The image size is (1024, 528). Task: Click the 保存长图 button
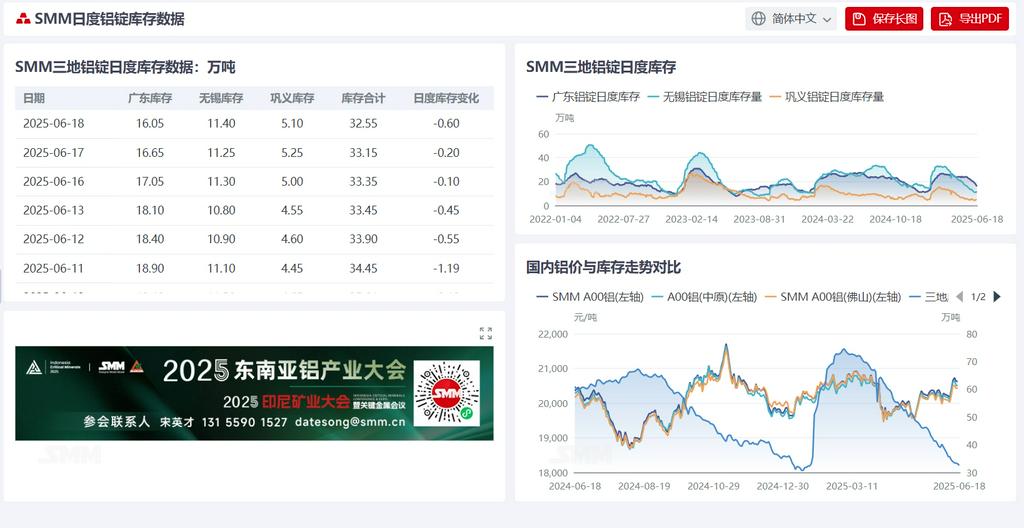[884, 18]
